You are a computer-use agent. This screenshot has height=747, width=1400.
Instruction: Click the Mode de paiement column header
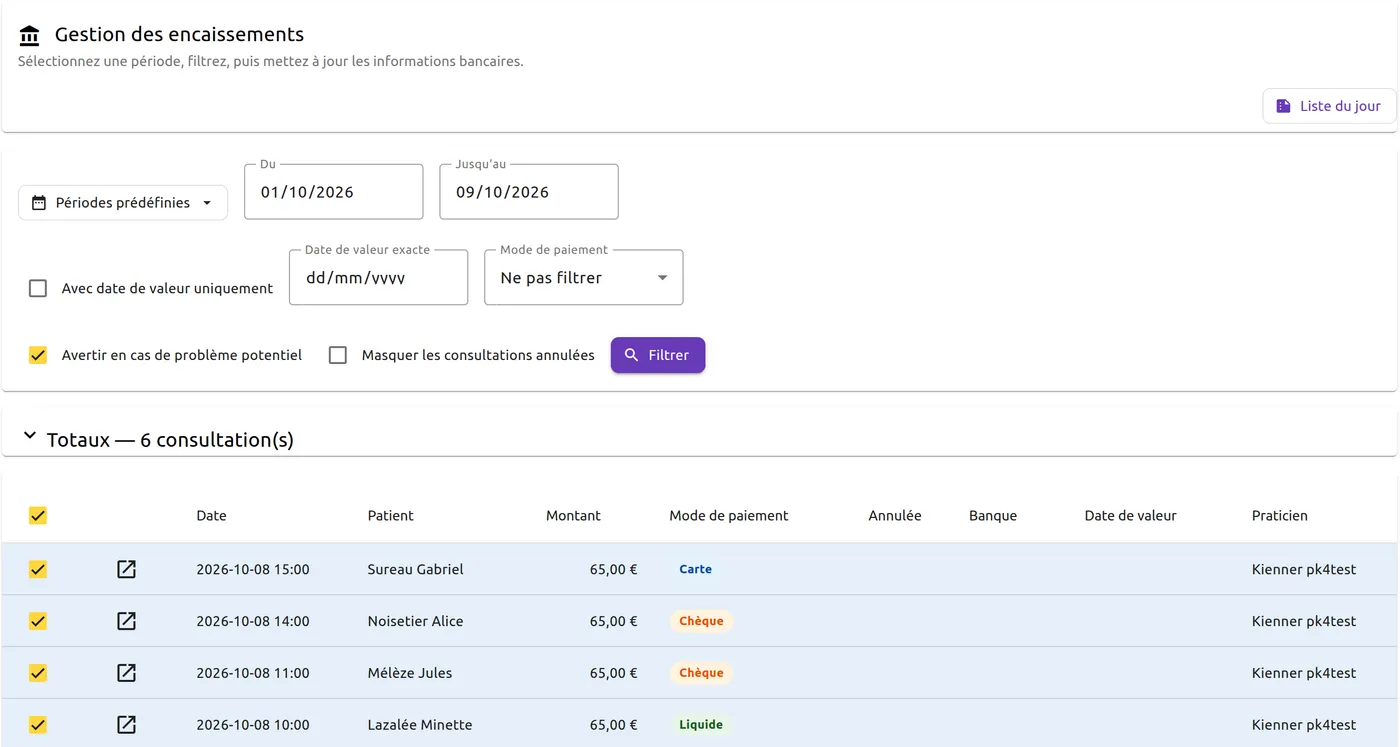click(x=729, y=516)
